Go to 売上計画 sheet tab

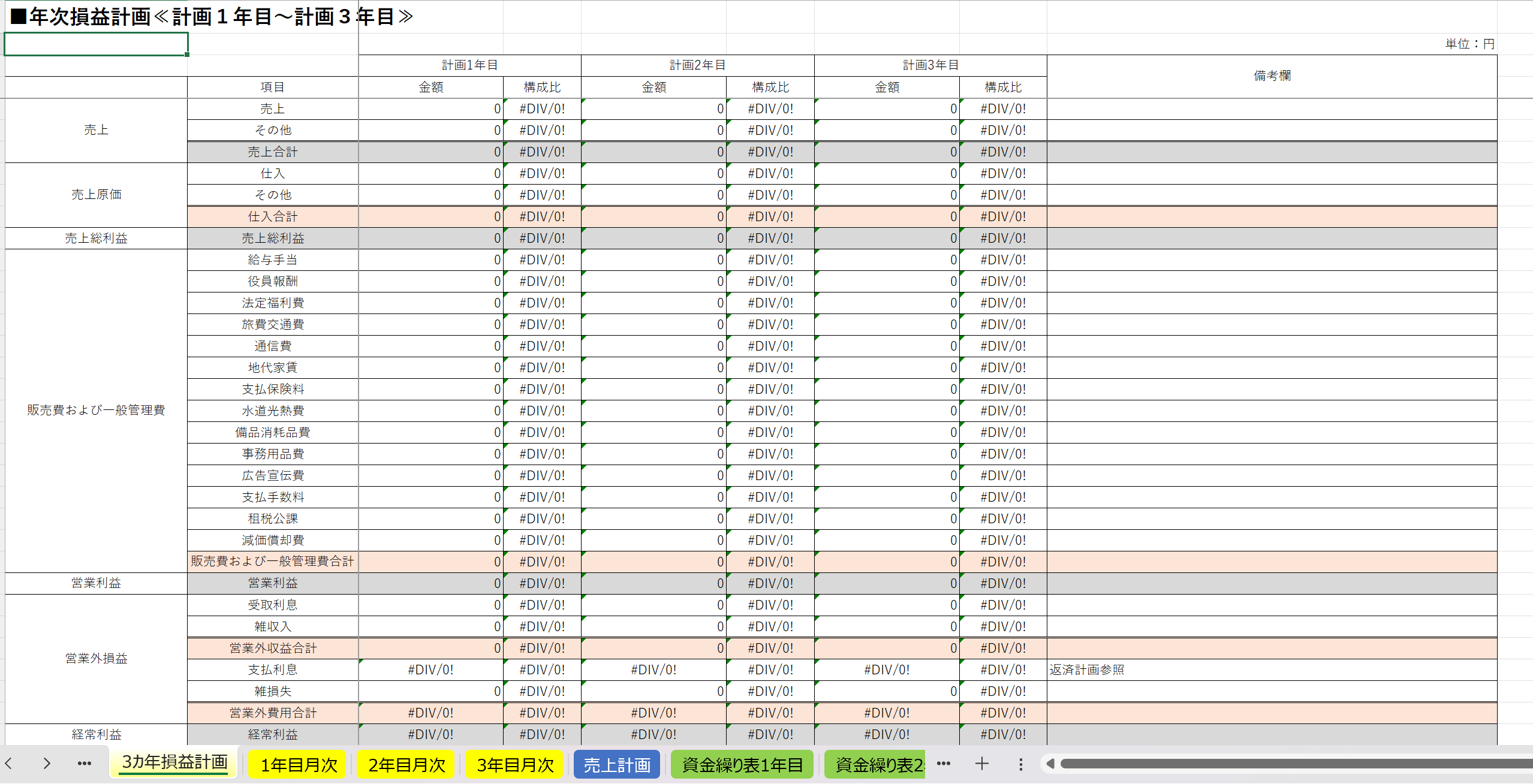tap(617, 765)
